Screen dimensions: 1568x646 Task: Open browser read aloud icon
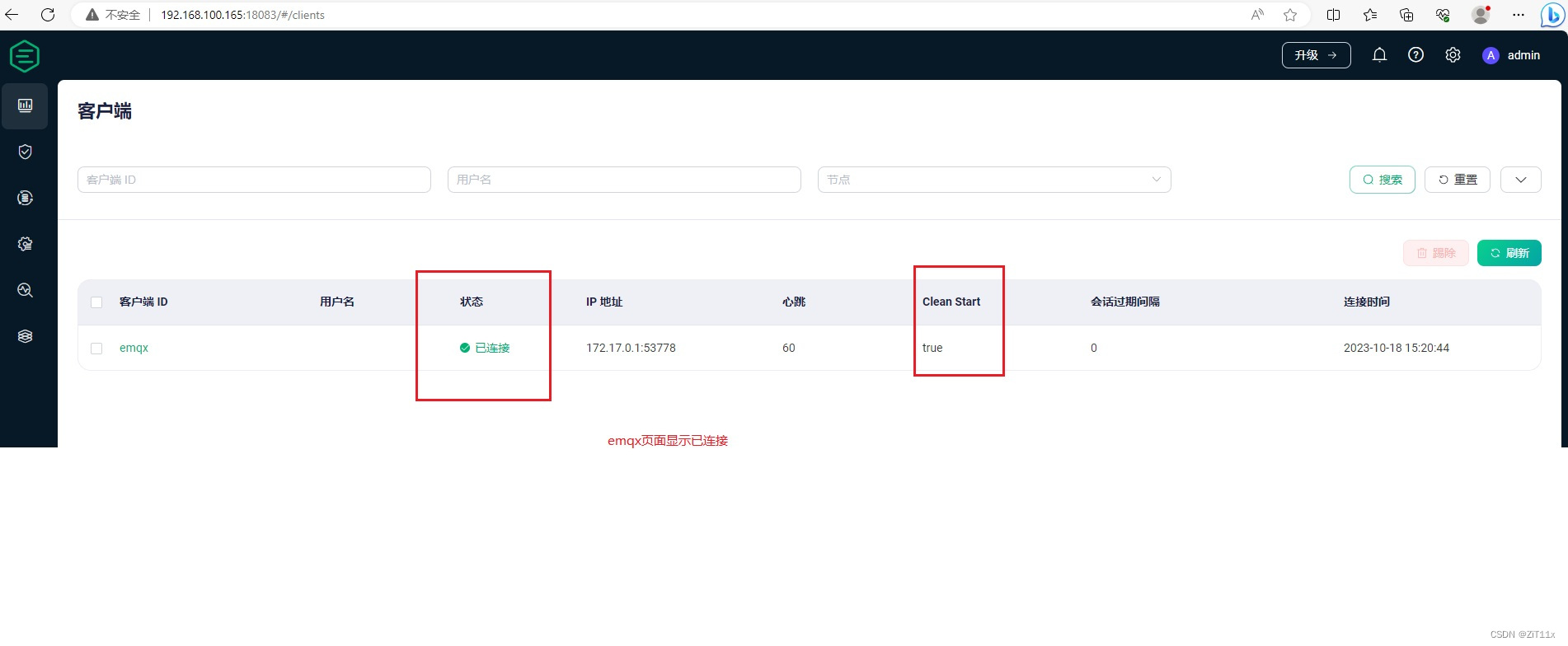coord(1257,15)
